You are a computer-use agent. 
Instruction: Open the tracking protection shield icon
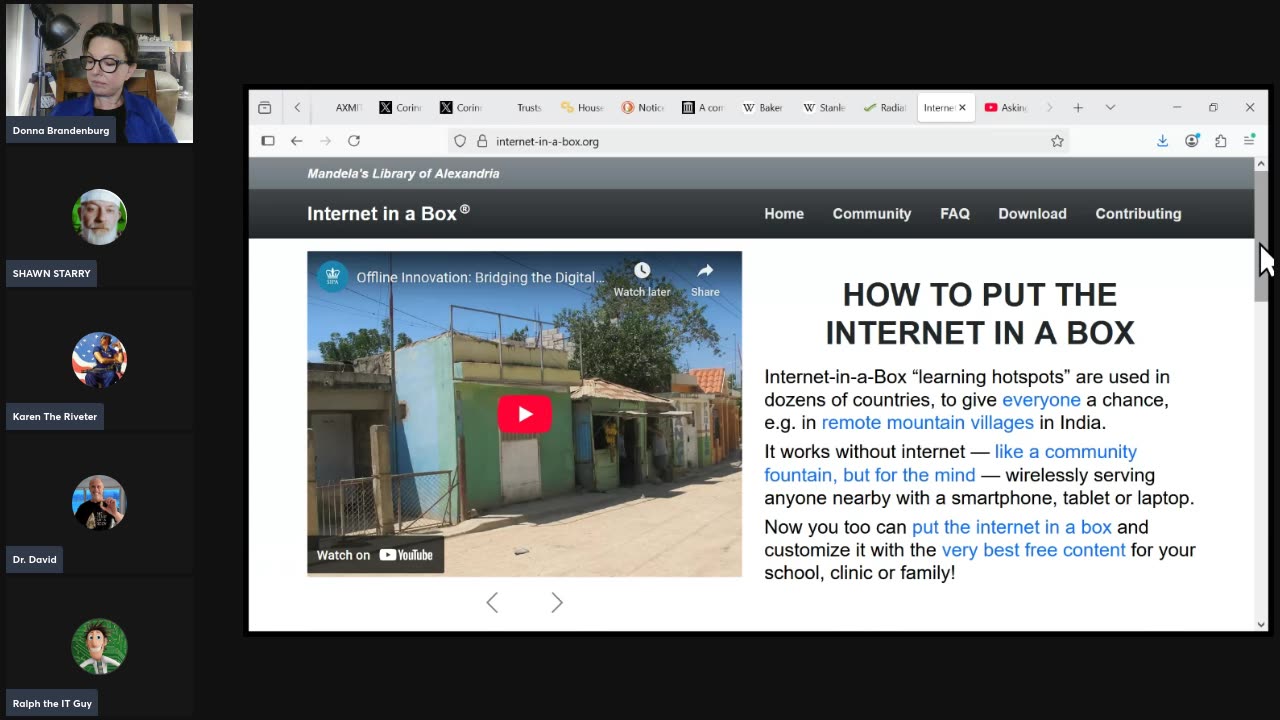click(460, 141)
